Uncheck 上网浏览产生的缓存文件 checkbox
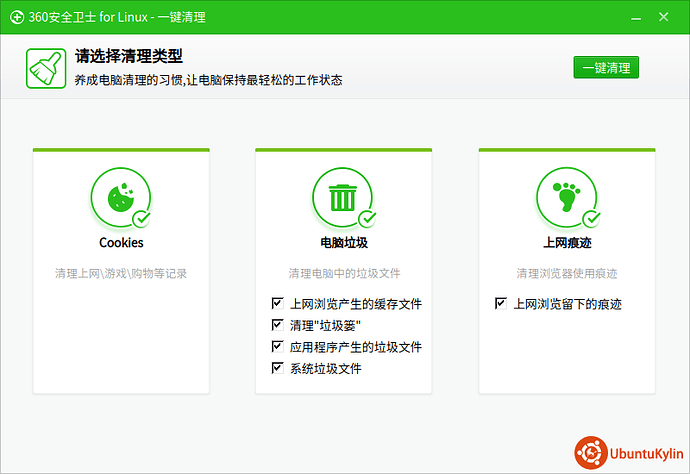 277,303
